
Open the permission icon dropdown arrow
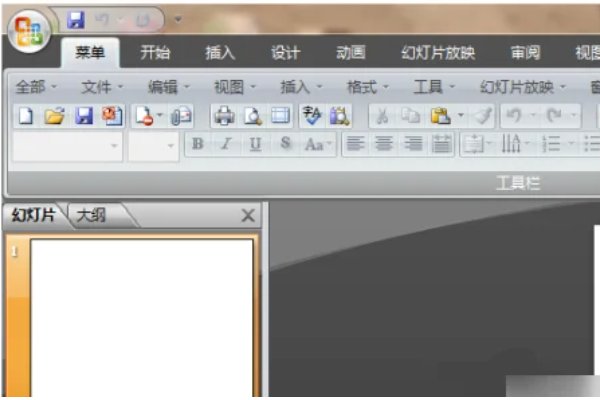pos(160,115)
